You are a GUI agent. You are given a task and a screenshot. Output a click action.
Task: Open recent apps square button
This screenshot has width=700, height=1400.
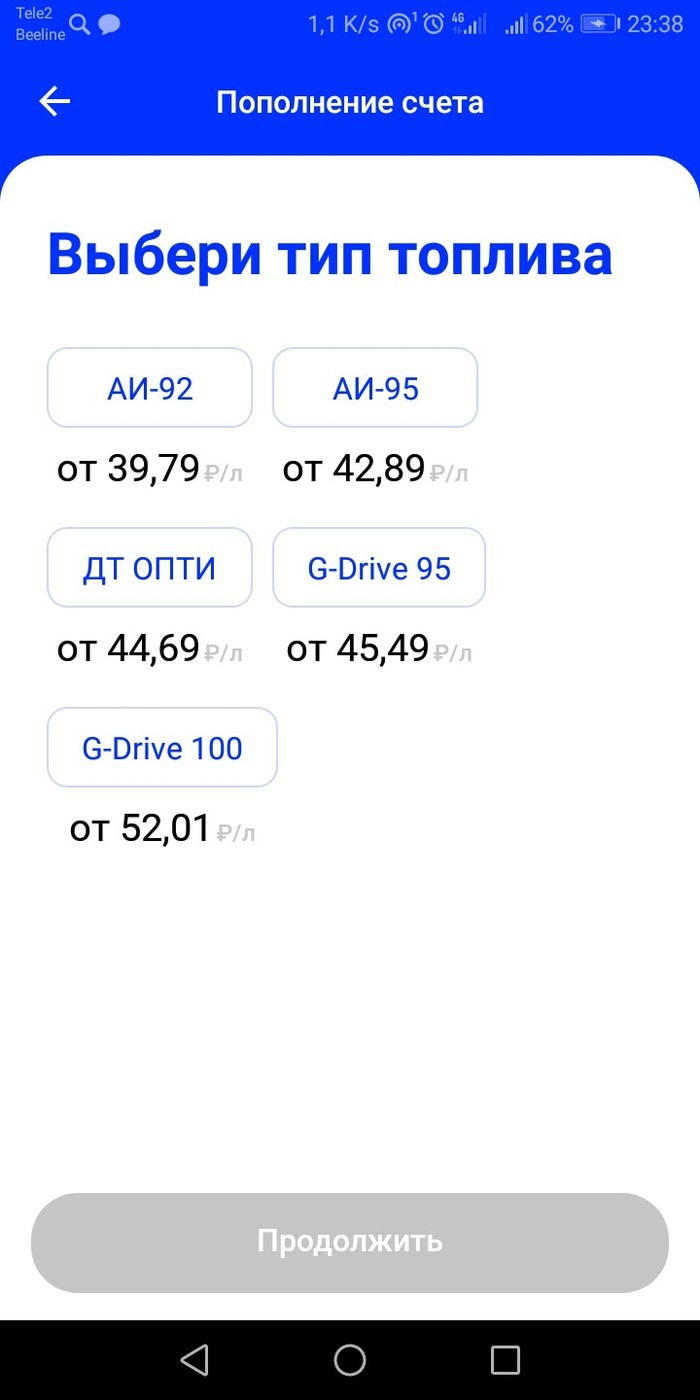505,1359
